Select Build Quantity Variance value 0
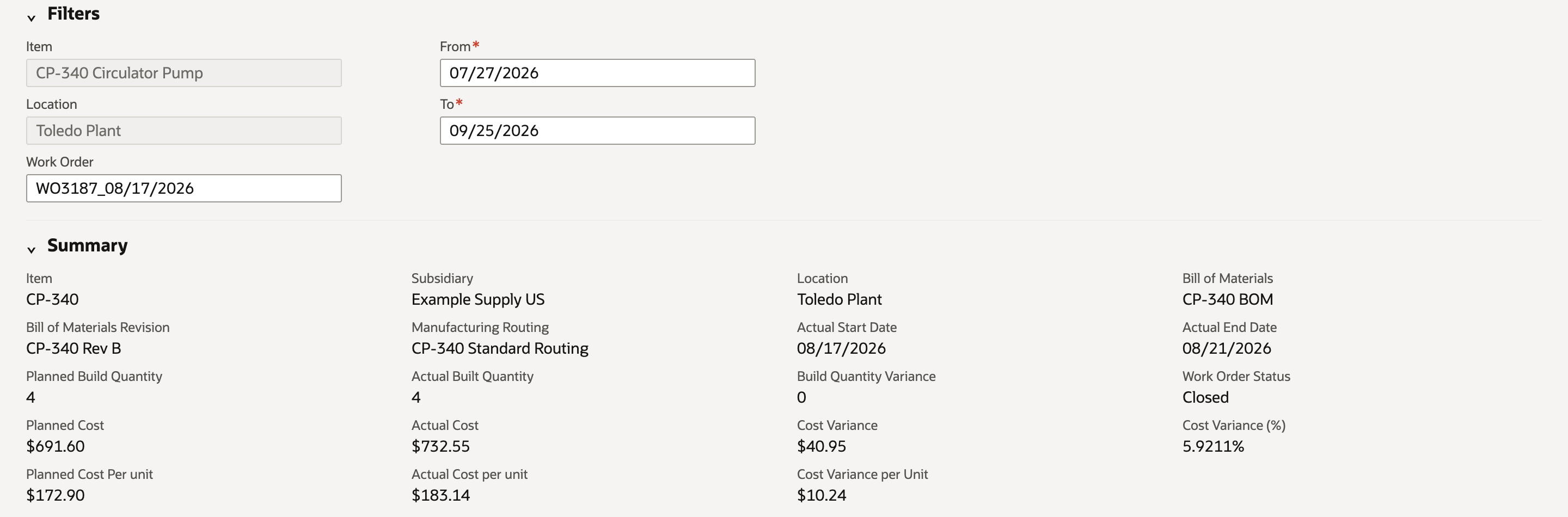The image size is (1568, 517). click(801, 398)
